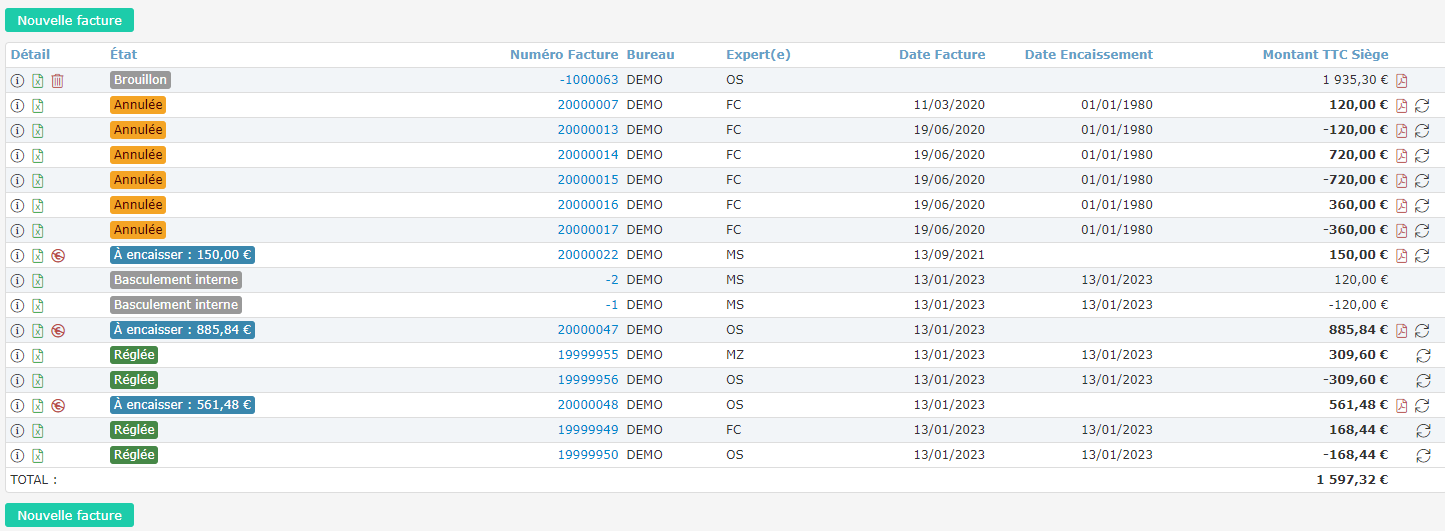Click refresh icon for invoice 20000007
This screenshot has height=531, width=1445.
[1422, 105]
